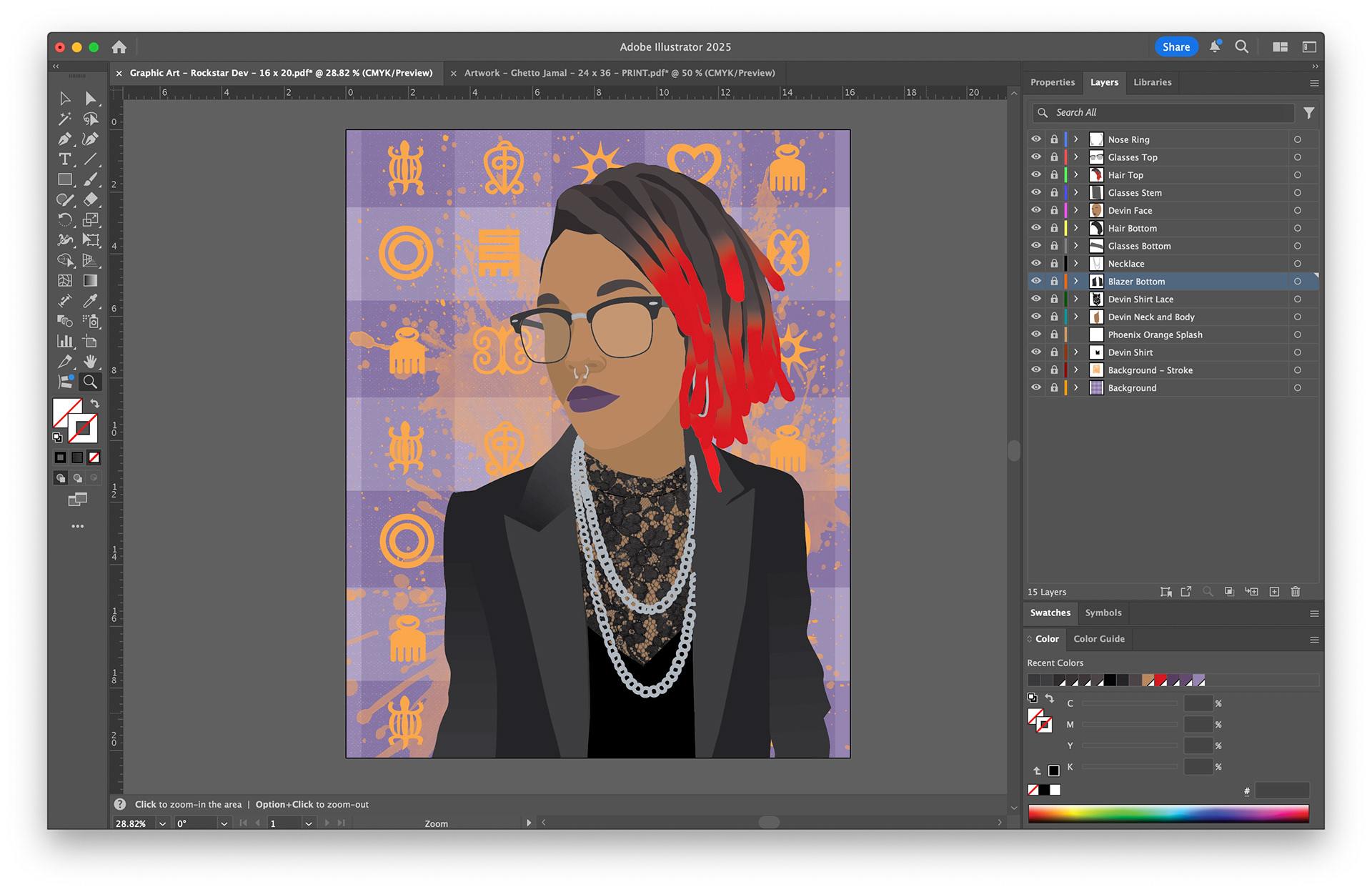Screen dimensions: 1372x892
Task: Select the Rectangle tool
Action: [65, 179]
